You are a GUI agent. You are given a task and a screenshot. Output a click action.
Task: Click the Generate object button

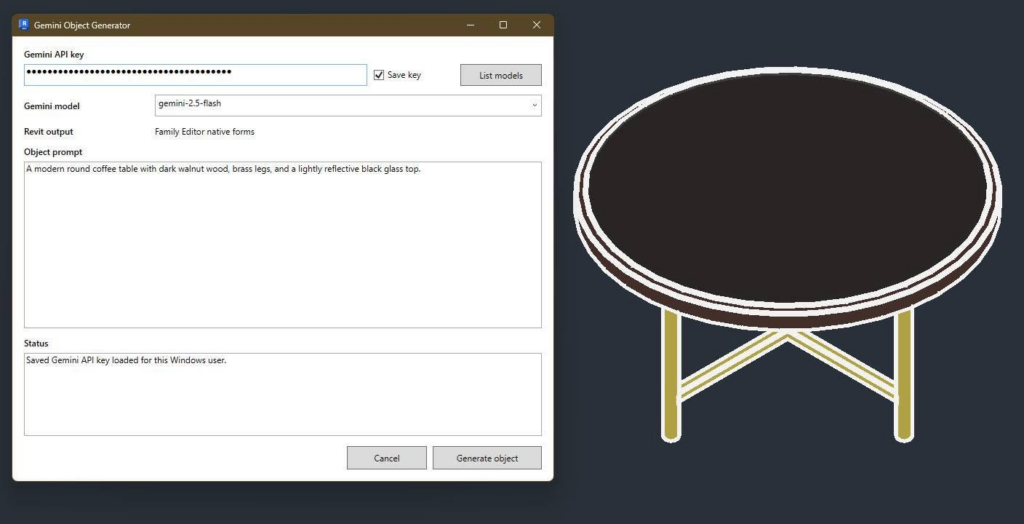tap(487, 458)
